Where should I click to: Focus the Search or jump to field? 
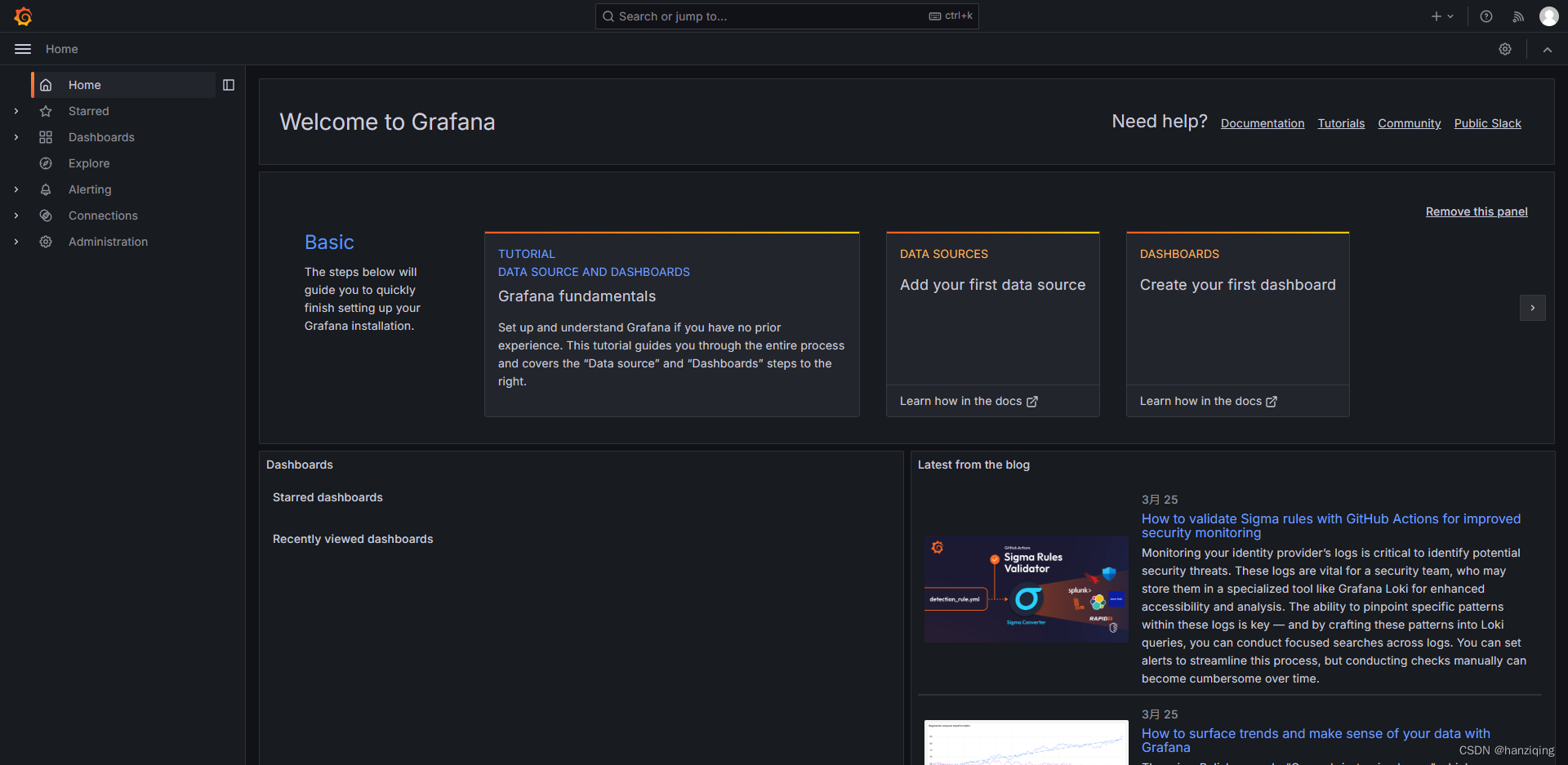pos(787,16)
